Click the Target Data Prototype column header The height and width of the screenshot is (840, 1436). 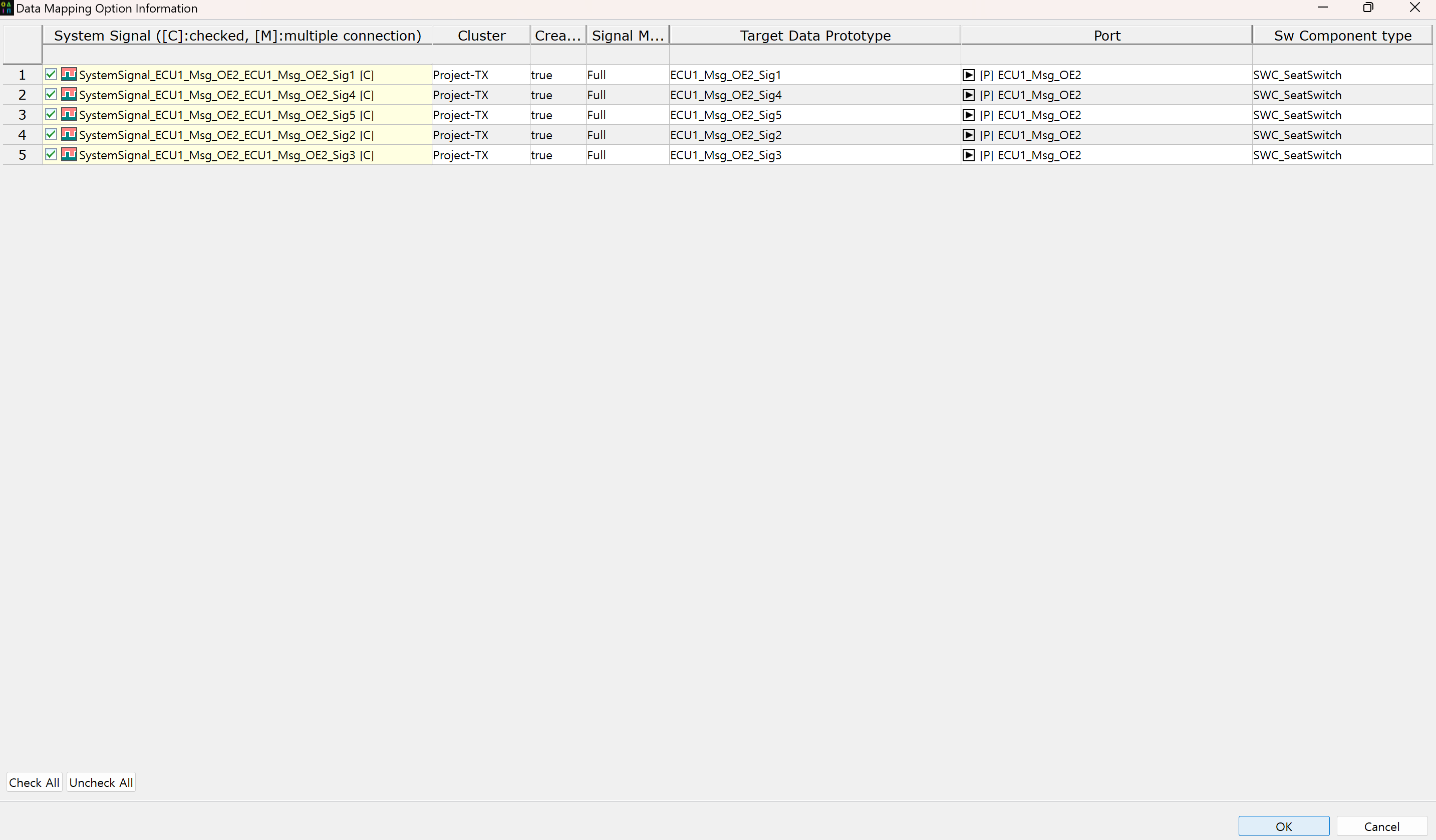pyautogui.click(x=815, y=36)
